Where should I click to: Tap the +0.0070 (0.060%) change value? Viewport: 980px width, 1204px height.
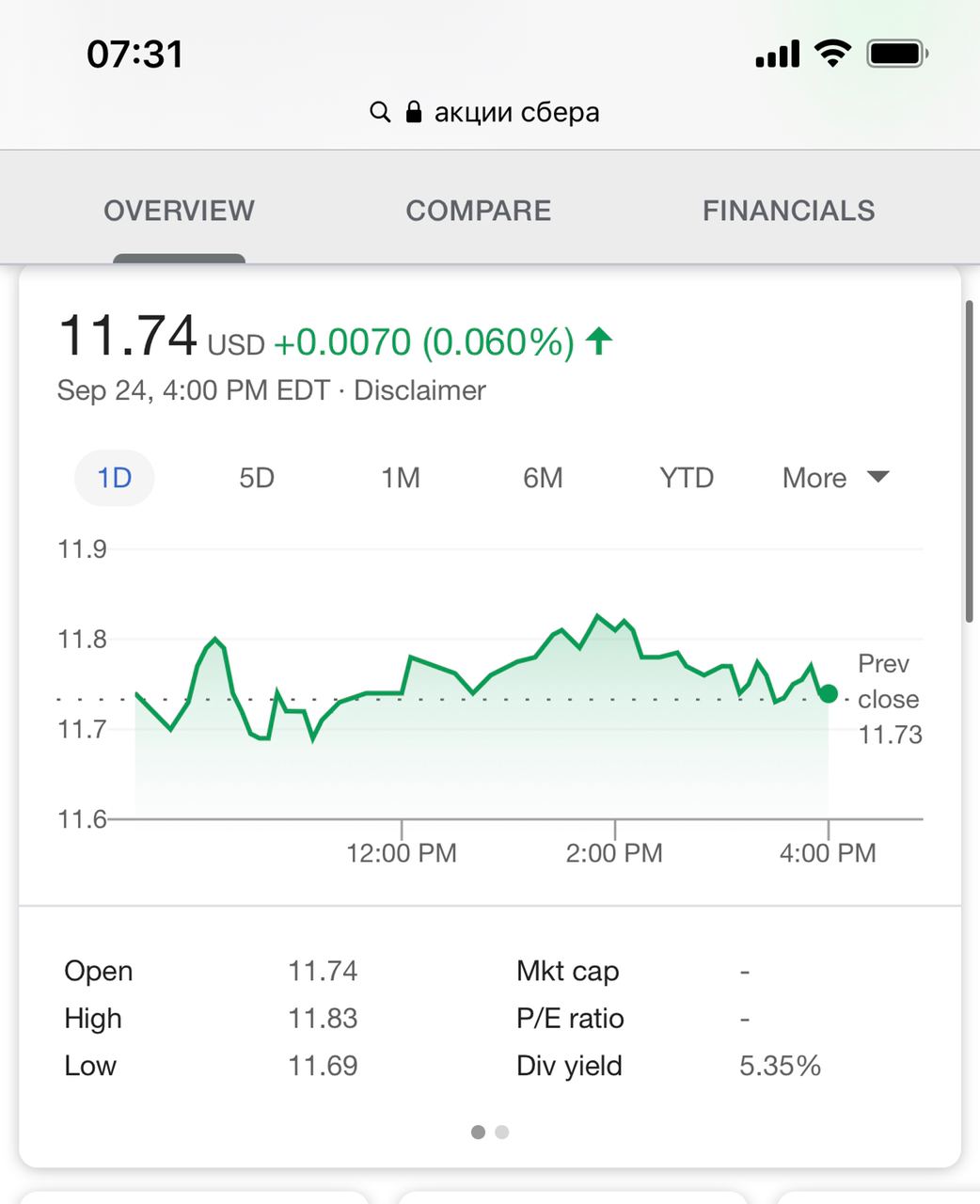click(423, 342)
